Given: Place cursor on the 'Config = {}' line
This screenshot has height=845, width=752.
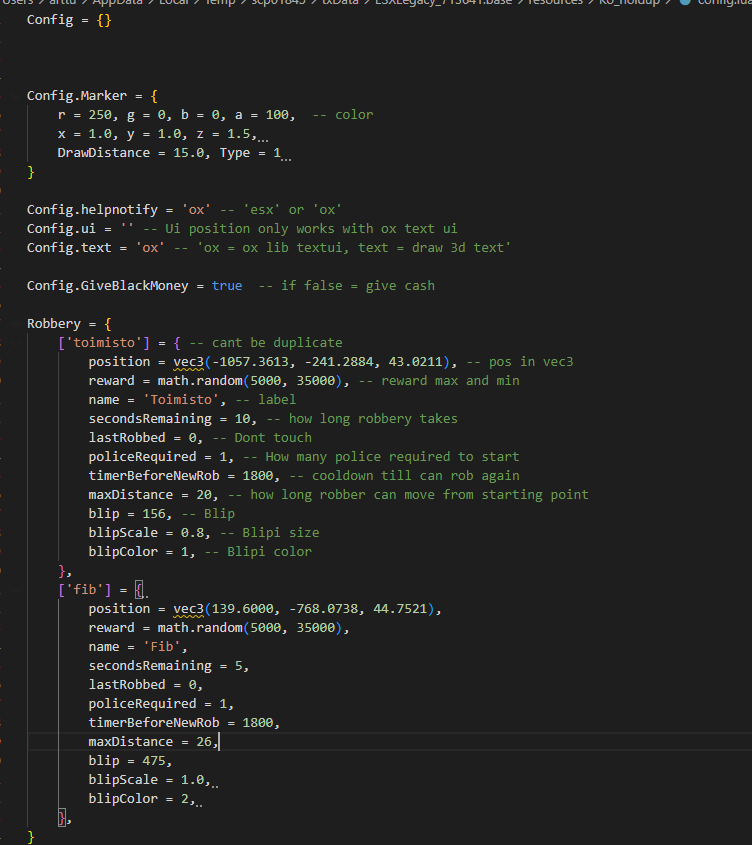Looking at the screenshot, I should (x=69, y=20).
